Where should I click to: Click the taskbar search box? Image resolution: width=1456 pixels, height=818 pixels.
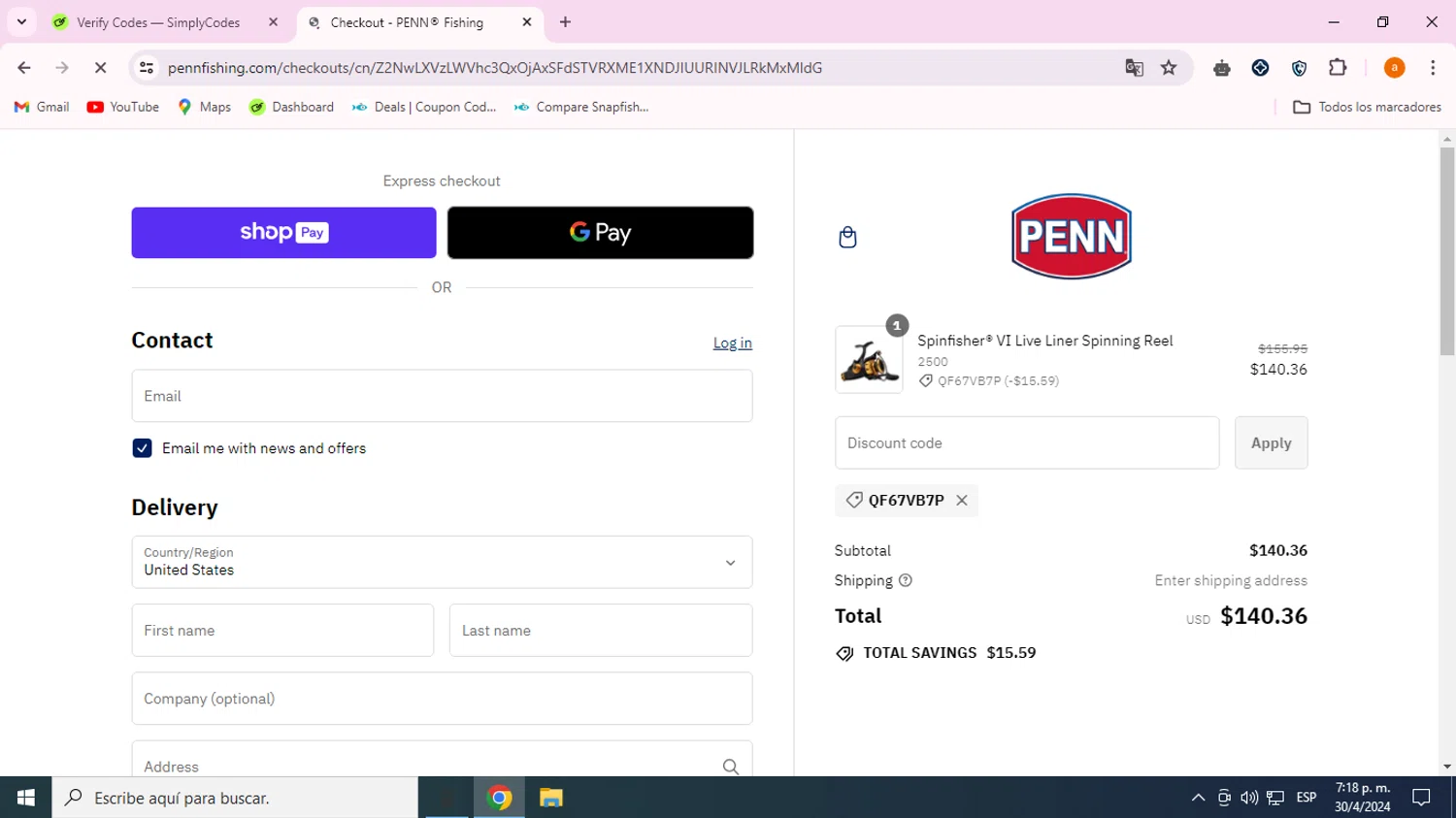235,798
